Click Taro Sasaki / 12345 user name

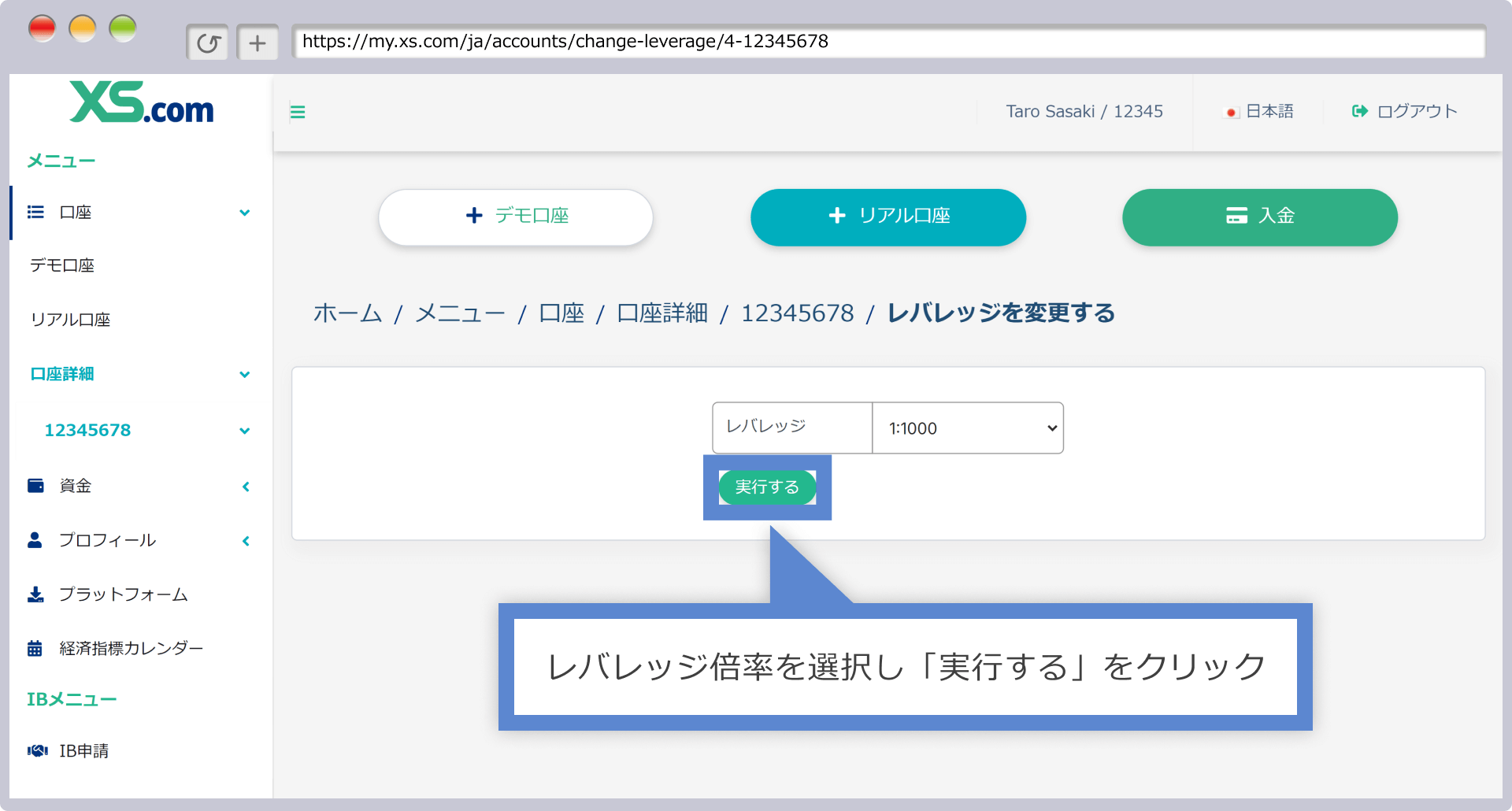1084,111
